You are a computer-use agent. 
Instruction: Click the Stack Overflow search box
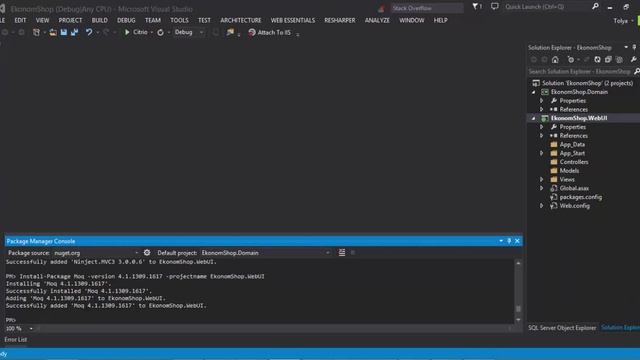click(426, 8)
